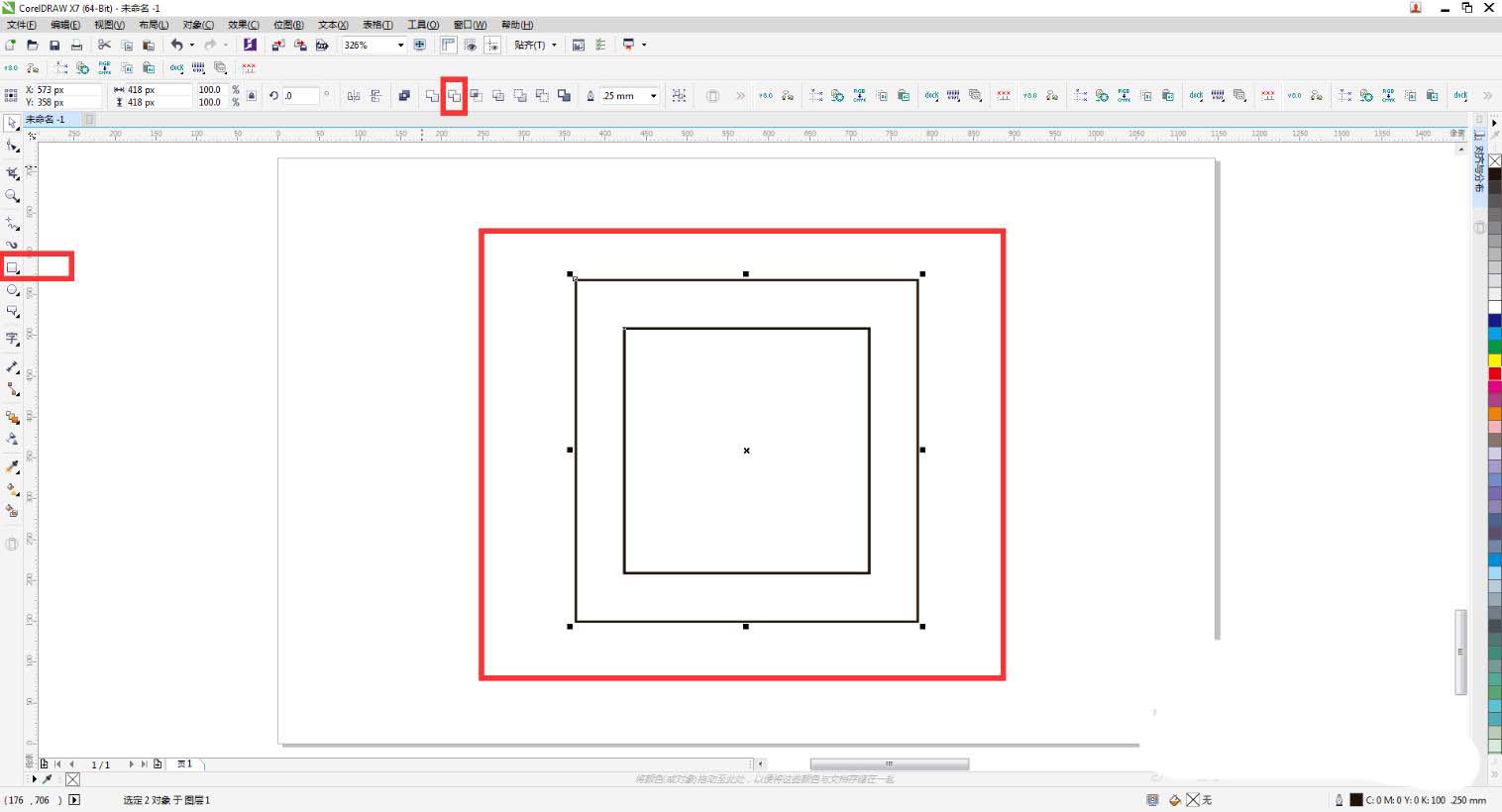Click the Cut scissors icon
Viewport: 1502px width, 812px height.
click(104, 45)
